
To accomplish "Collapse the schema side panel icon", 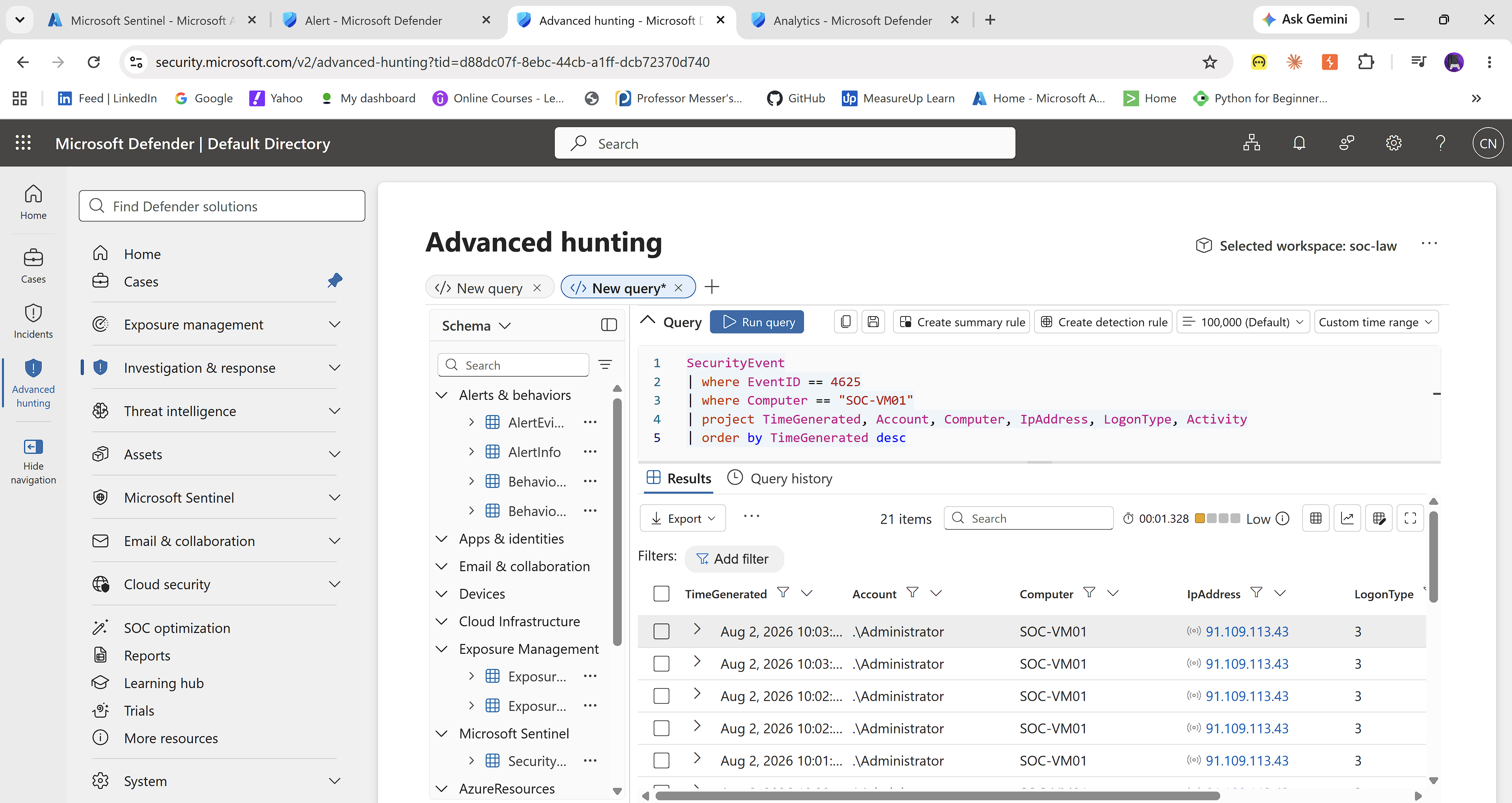I will point(609,325).
